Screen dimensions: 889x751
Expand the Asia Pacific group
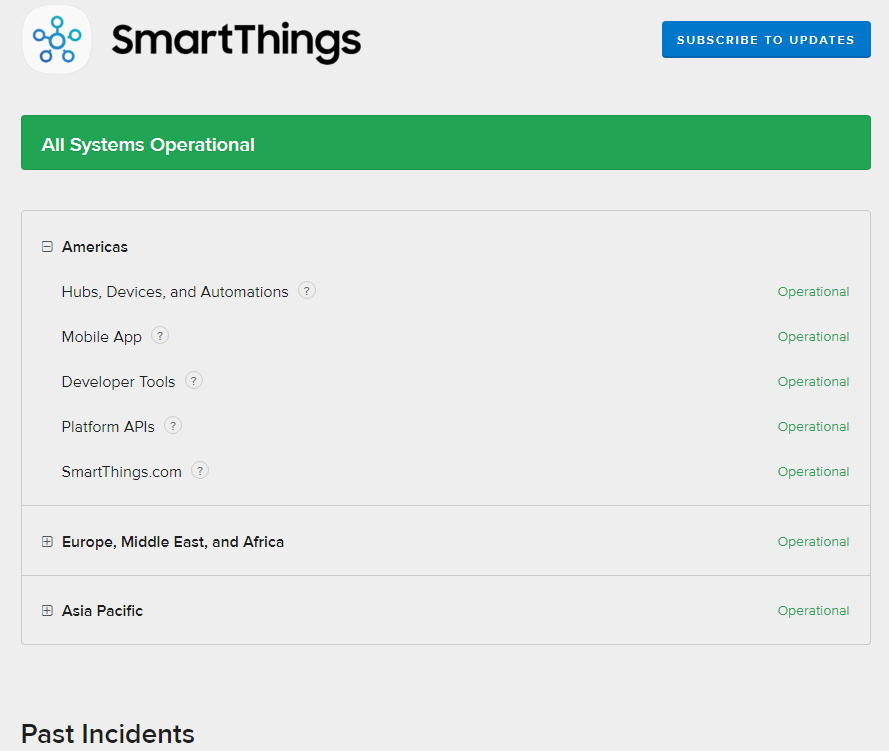click(x=48, y=610)
